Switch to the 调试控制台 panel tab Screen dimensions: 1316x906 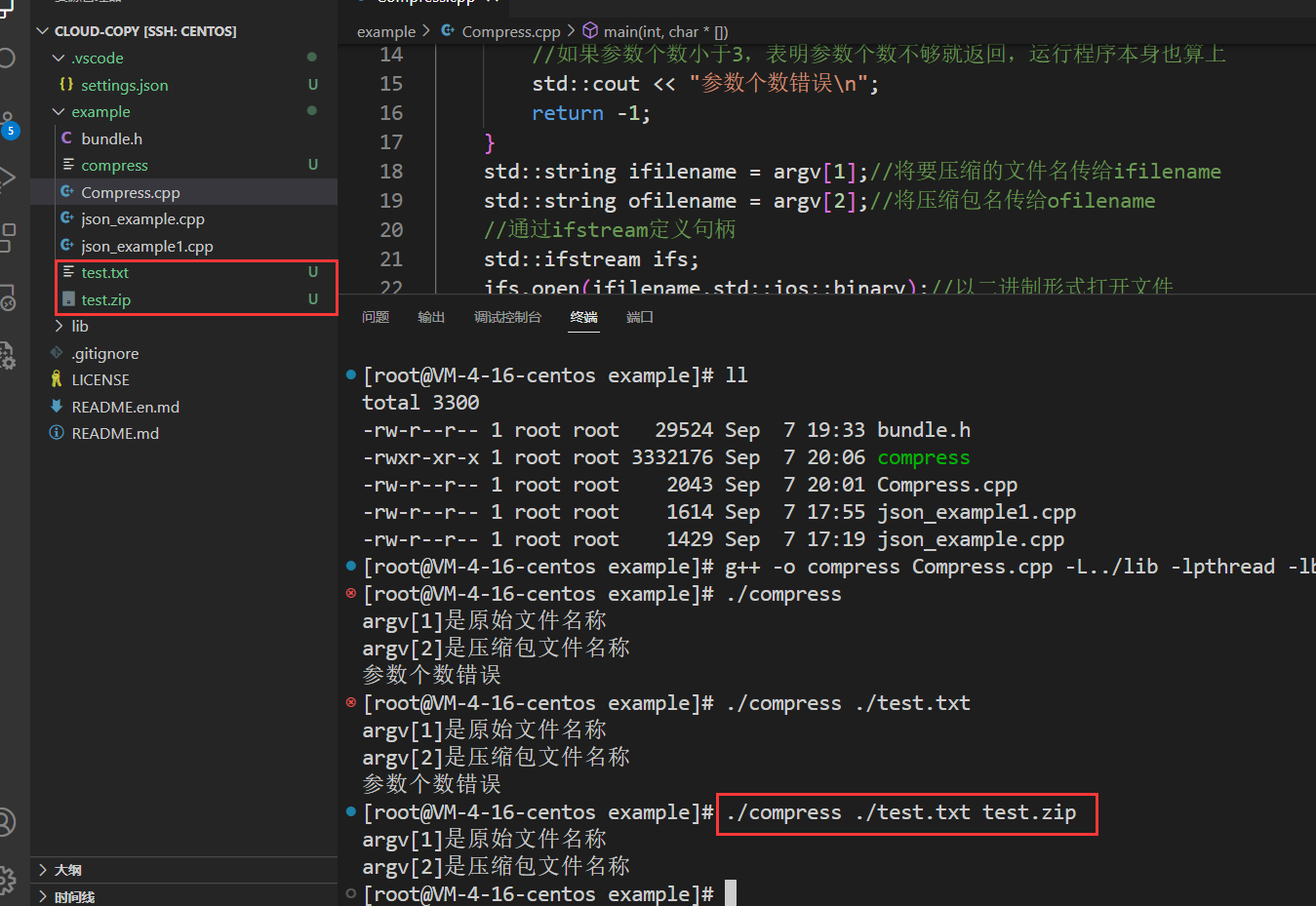[507, 317]
